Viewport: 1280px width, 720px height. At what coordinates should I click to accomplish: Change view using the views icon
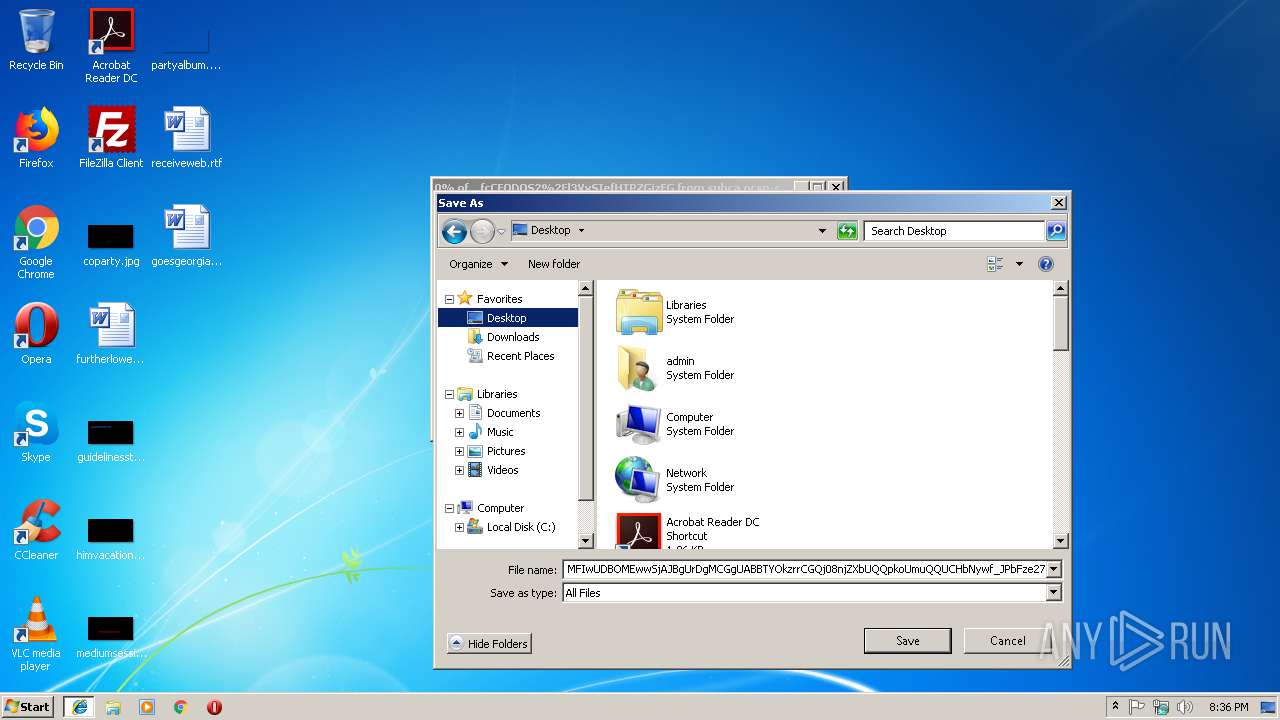(x=995, y=264)
